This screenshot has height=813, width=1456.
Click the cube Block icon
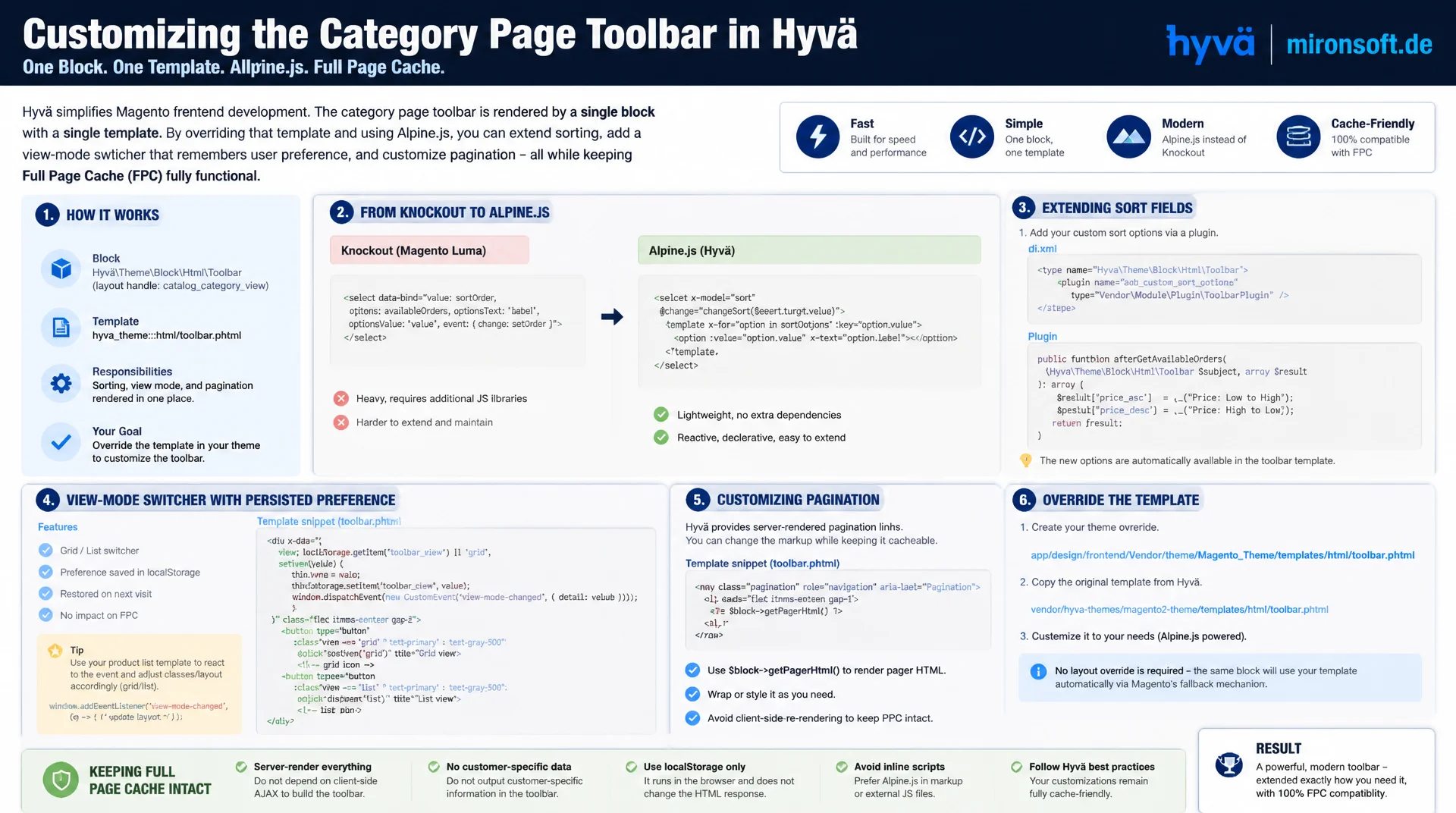click(x=61, y=268)
